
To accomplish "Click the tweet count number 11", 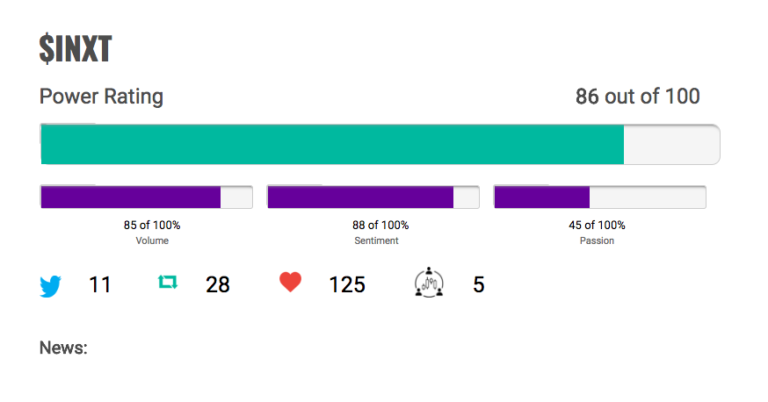I will click(100, 284).
